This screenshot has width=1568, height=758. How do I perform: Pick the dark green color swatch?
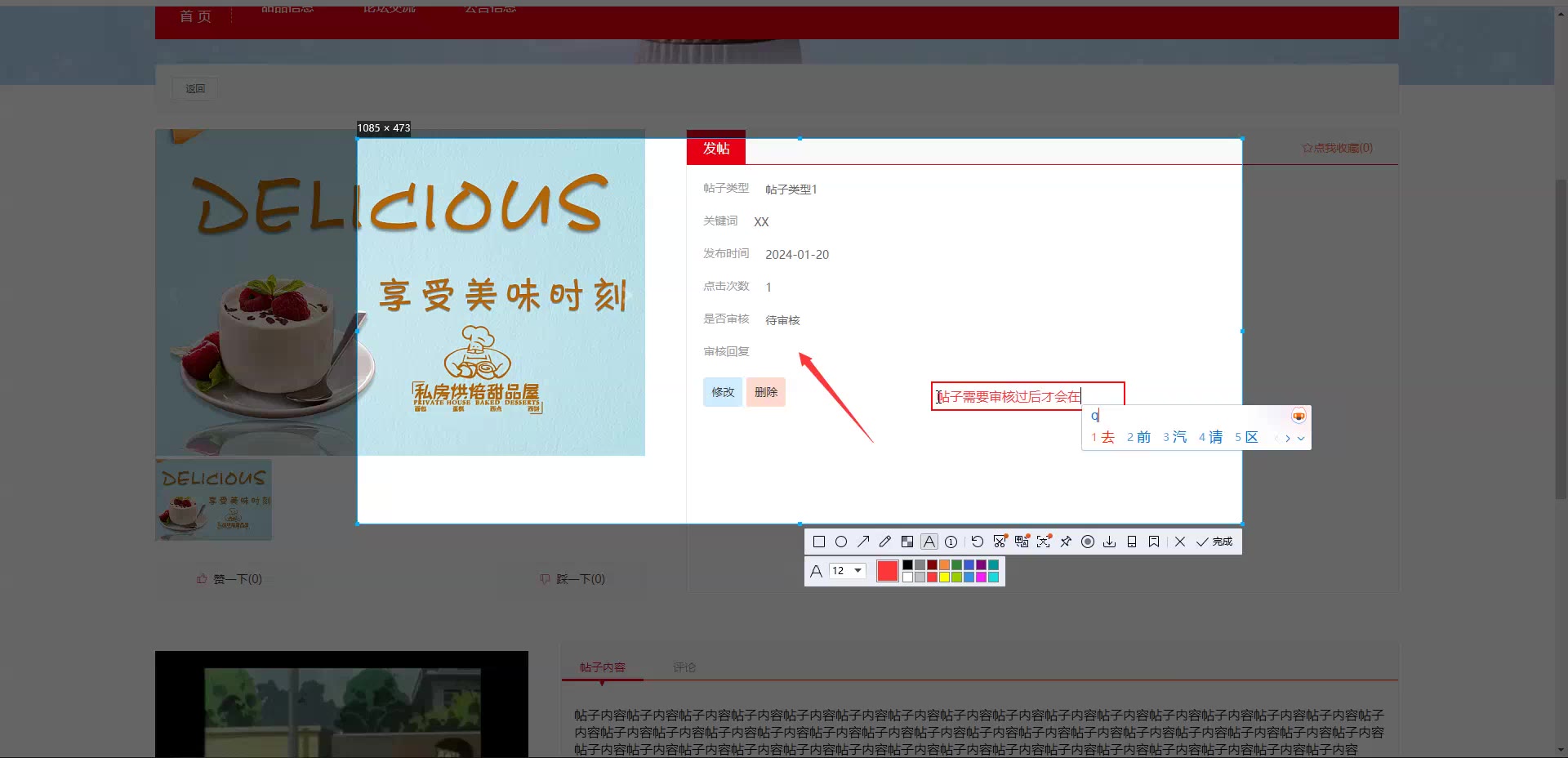click(956, 565)
